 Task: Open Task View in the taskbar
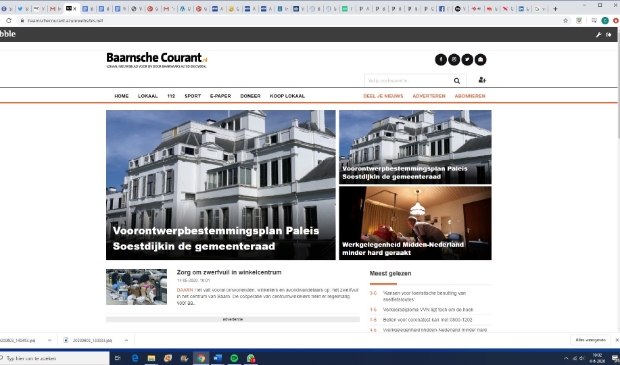pyautogui.click(x=117, y=358)
